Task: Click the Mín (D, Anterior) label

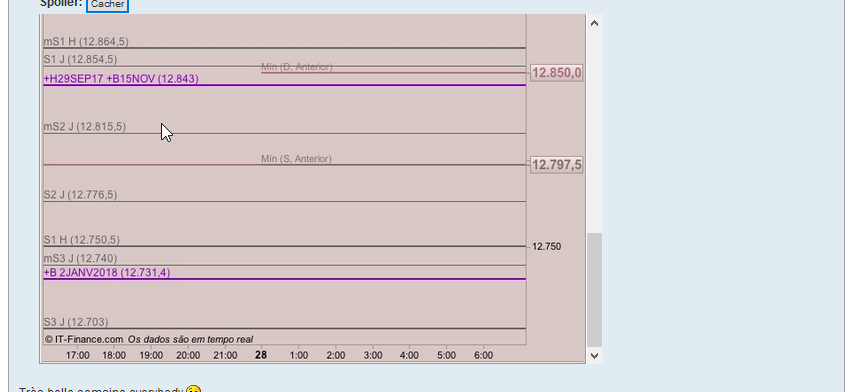Action: [296, 67]
